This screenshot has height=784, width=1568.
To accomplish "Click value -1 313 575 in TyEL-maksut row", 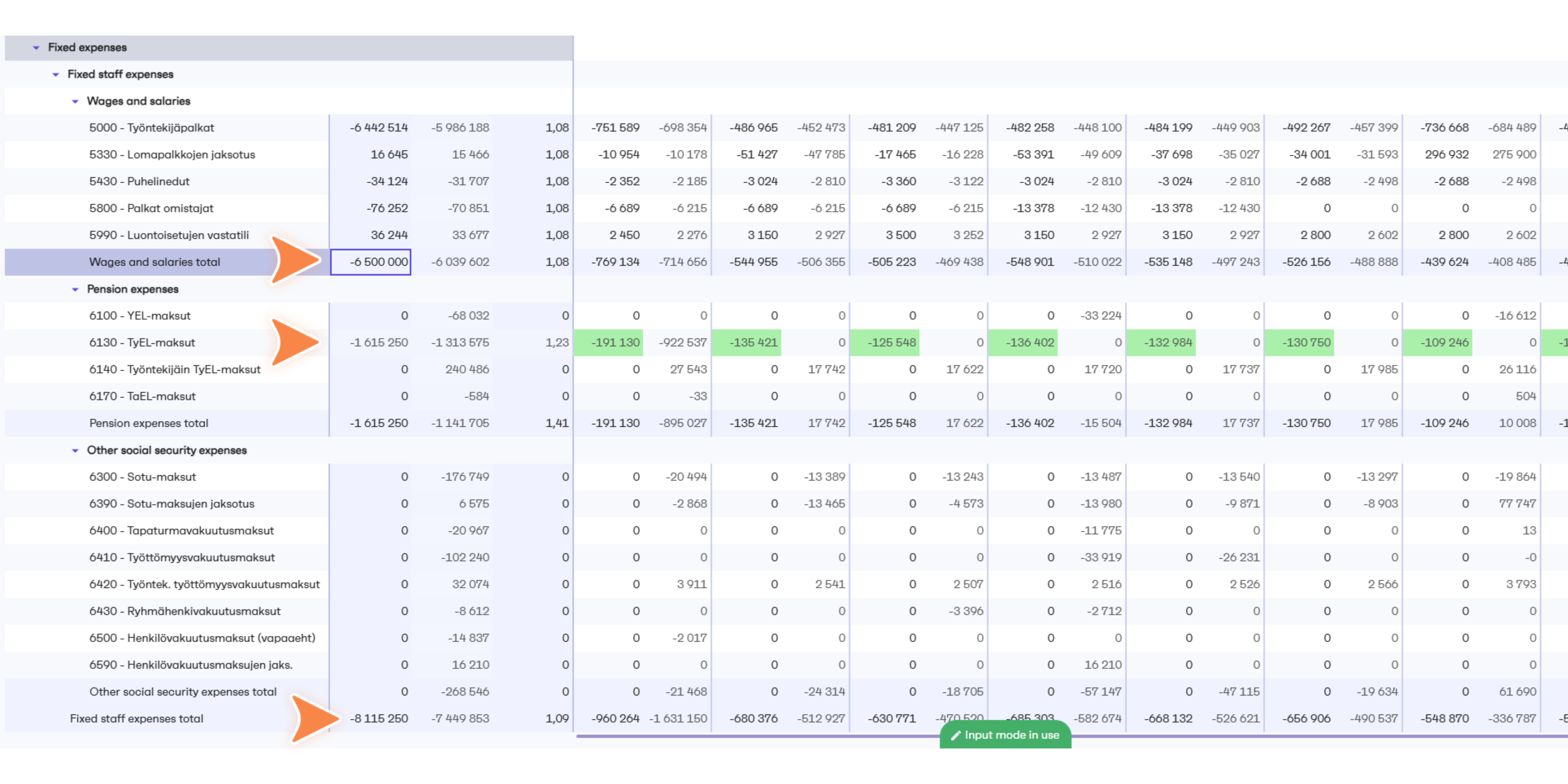I will point(460,343).
